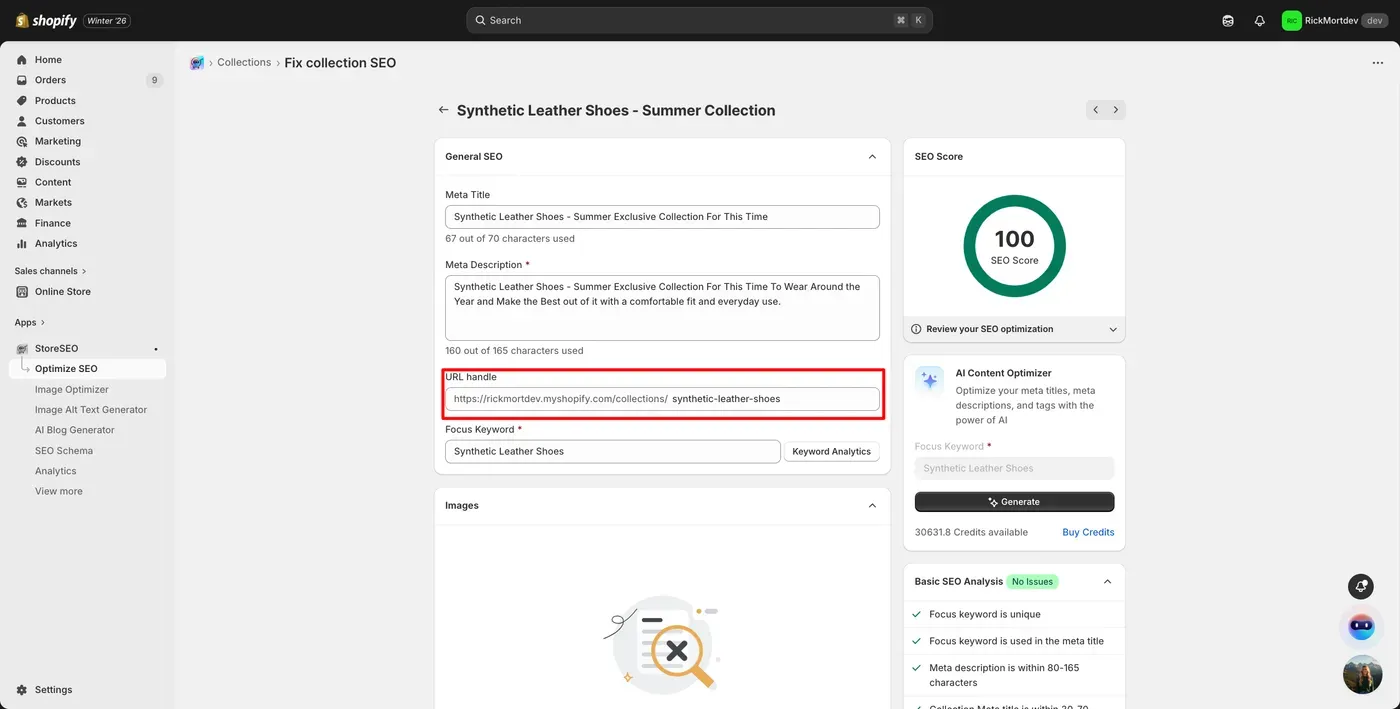Expand Review your SEO optimization
This screenshot has height=709, width=1400.
1014,329
